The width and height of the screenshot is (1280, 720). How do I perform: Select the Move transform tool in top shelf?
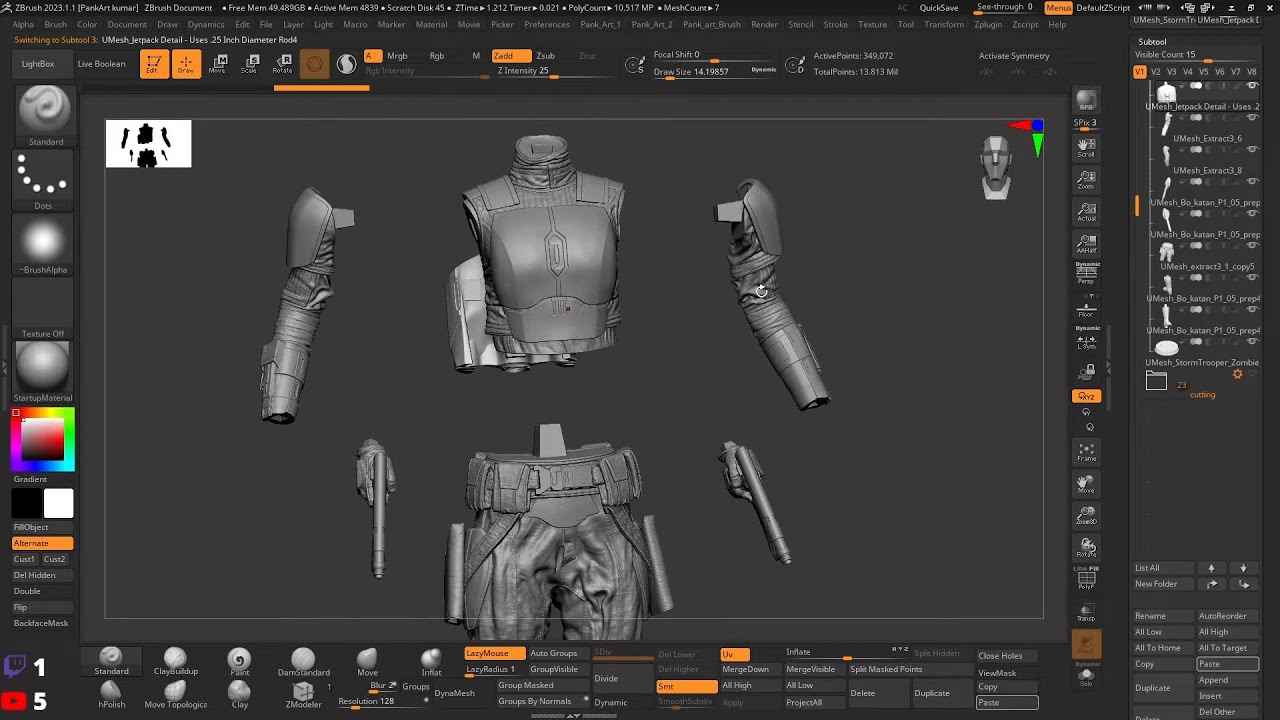pos(217,64)
